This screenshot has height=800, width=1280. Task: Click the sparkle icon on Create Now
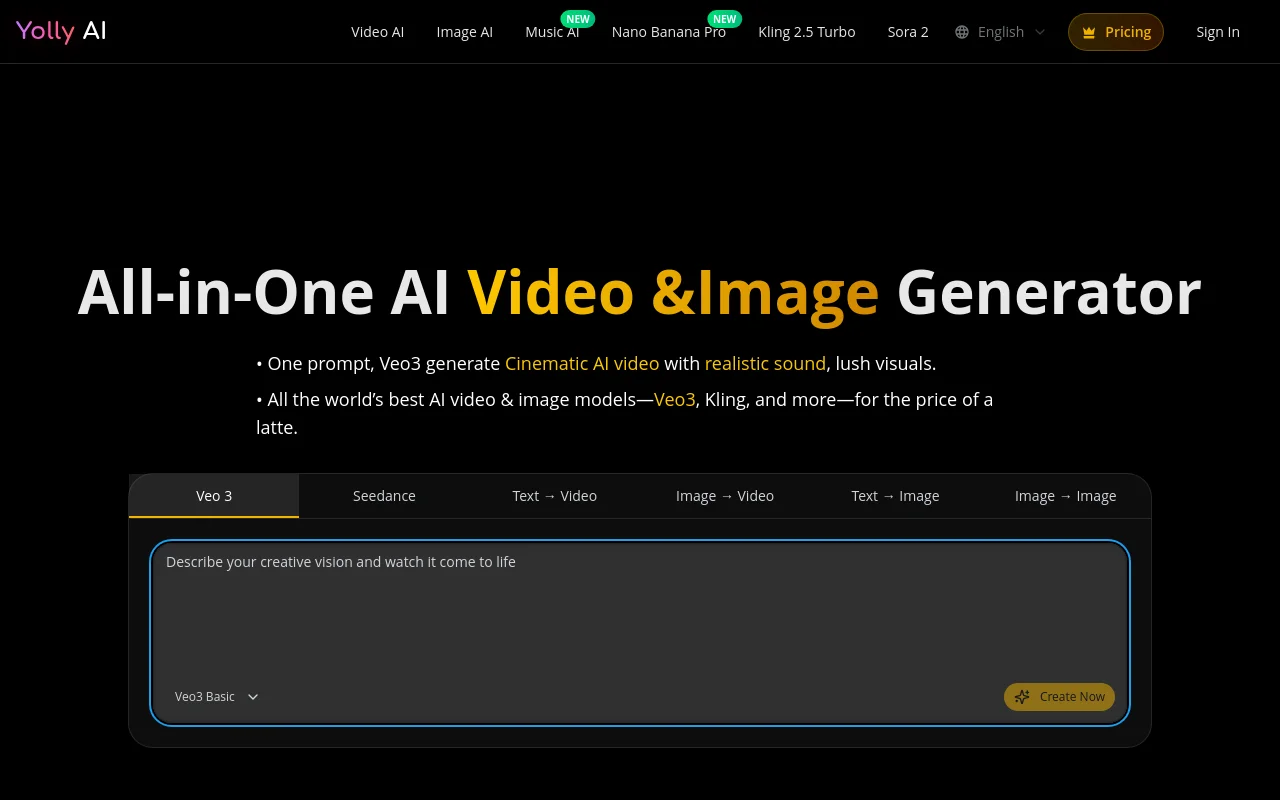[x=1022, y=697]
